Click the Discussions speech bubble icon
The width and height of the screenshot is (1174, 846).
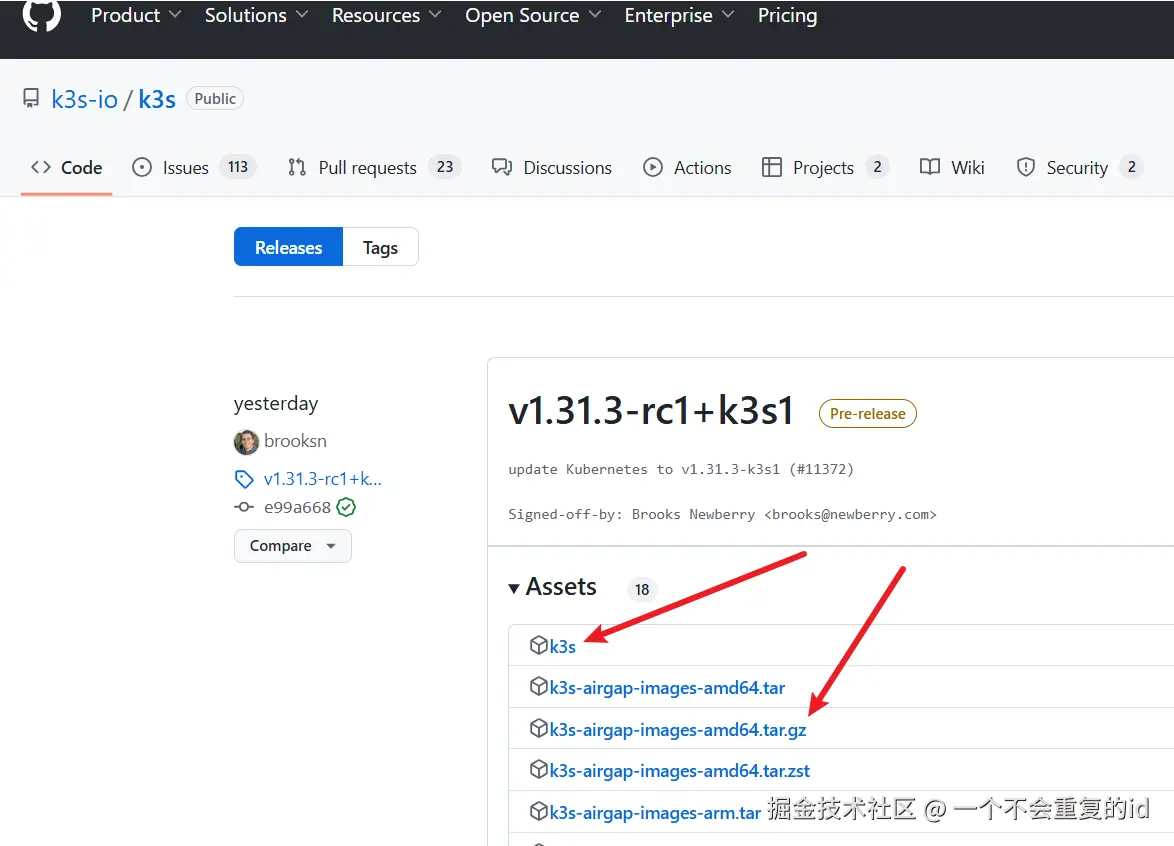click(x=502, y=167)
